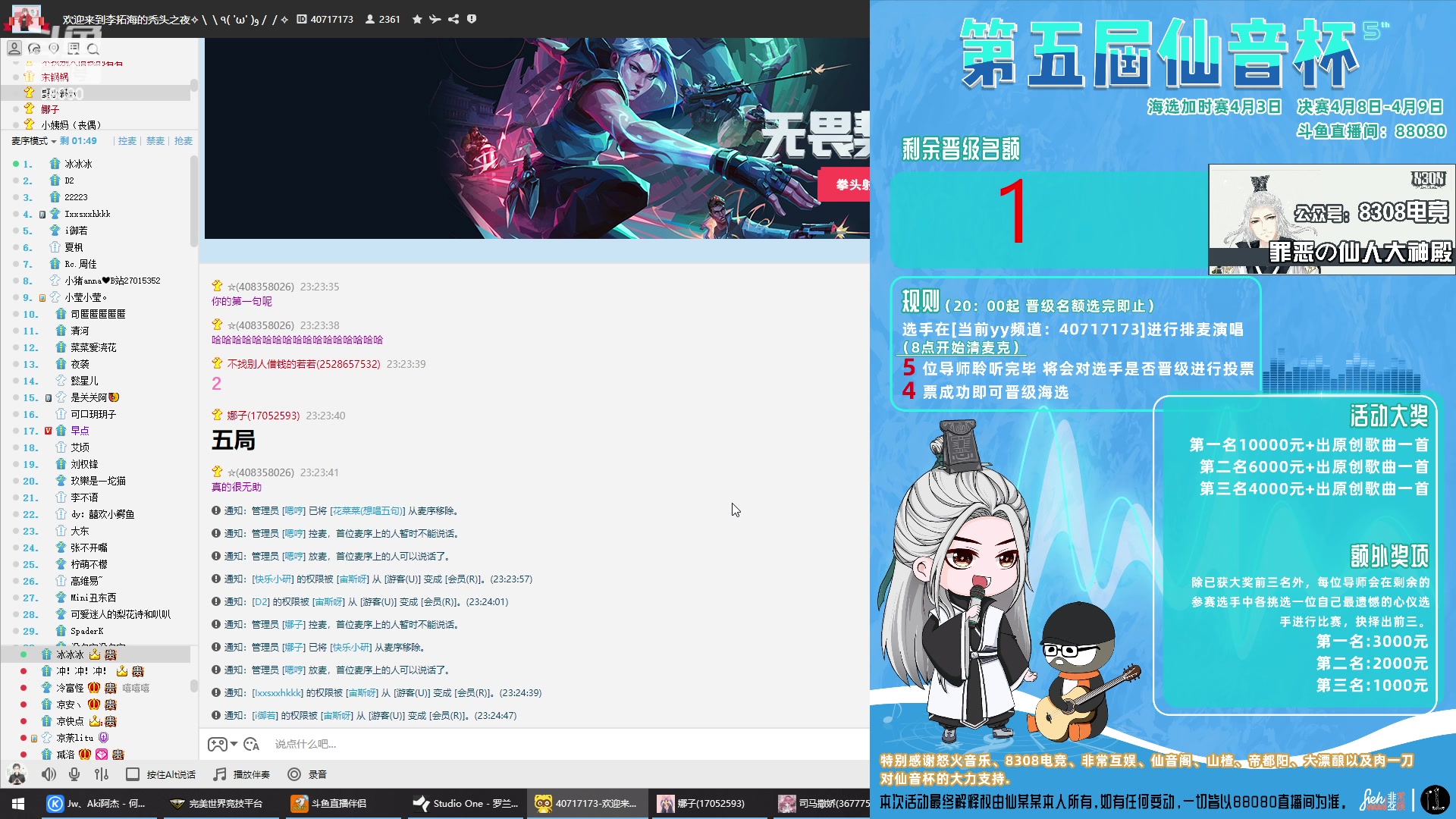Share the channel using the share icon
Screen dimensions: 1456x819
(x=454, y=19)
